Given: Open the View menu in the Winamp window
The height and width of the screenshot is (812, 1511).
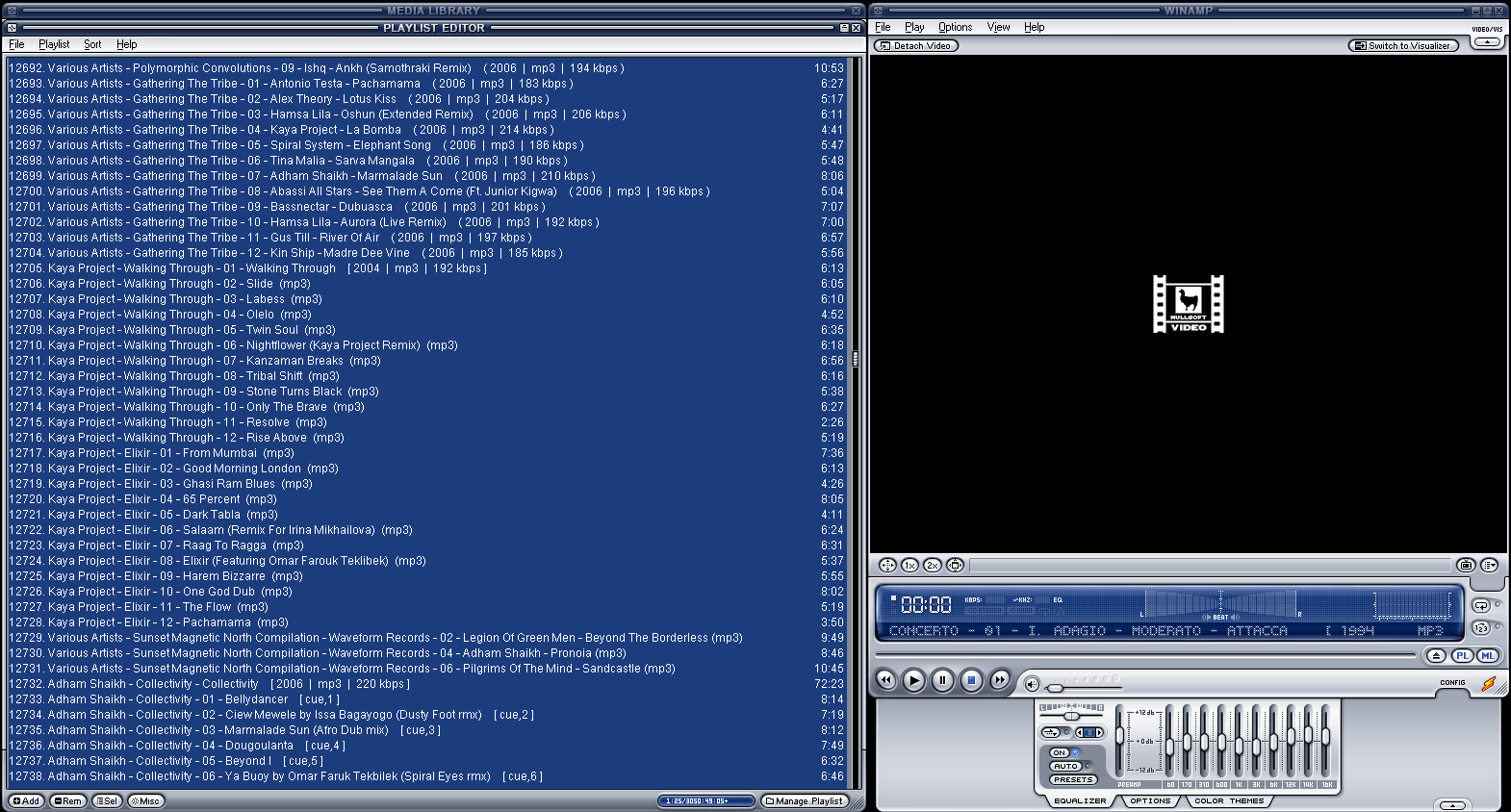Looking at the screenshot, I should click(998, 27).
